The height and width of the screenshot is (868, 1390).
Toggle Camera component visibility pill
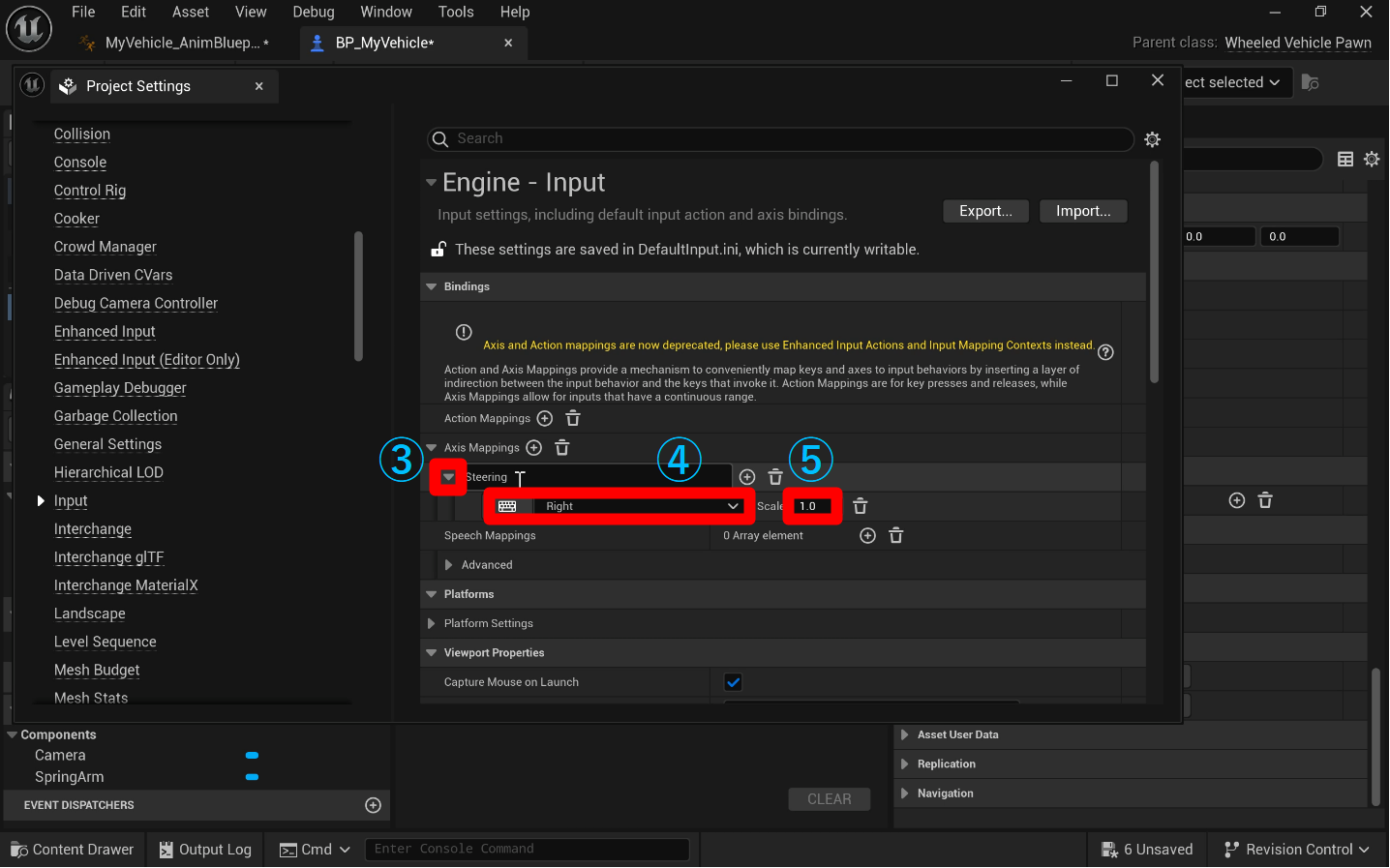(253, 756)
